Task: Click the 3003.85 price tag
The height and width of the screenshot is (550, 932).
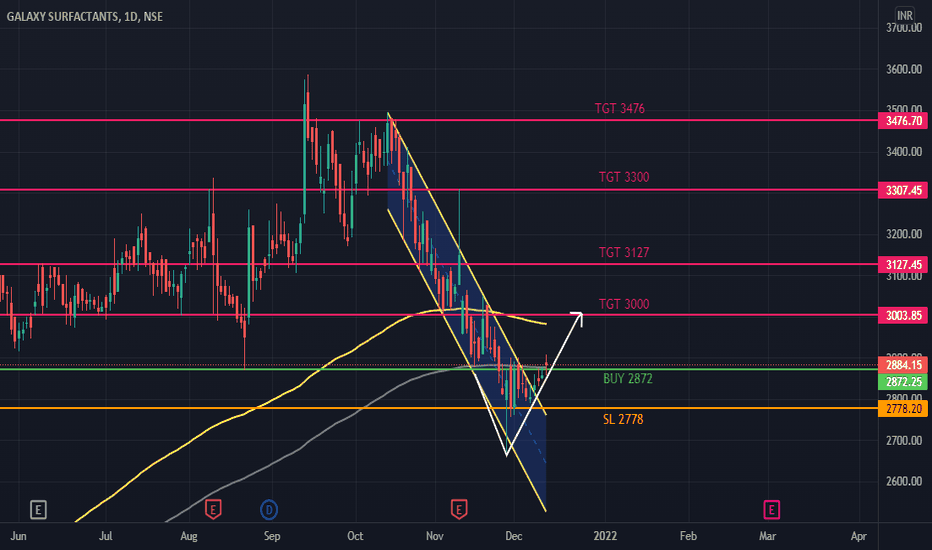Action: click(903, 315)
